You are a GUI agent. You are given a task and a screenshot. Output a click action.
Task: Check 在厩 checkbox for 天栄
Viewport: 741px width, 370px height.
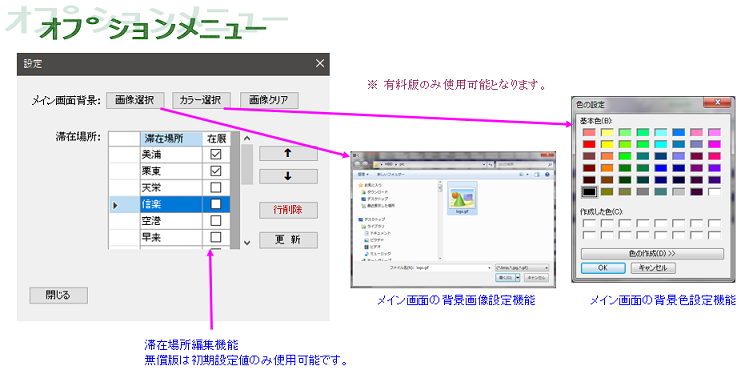click(216, 187)
